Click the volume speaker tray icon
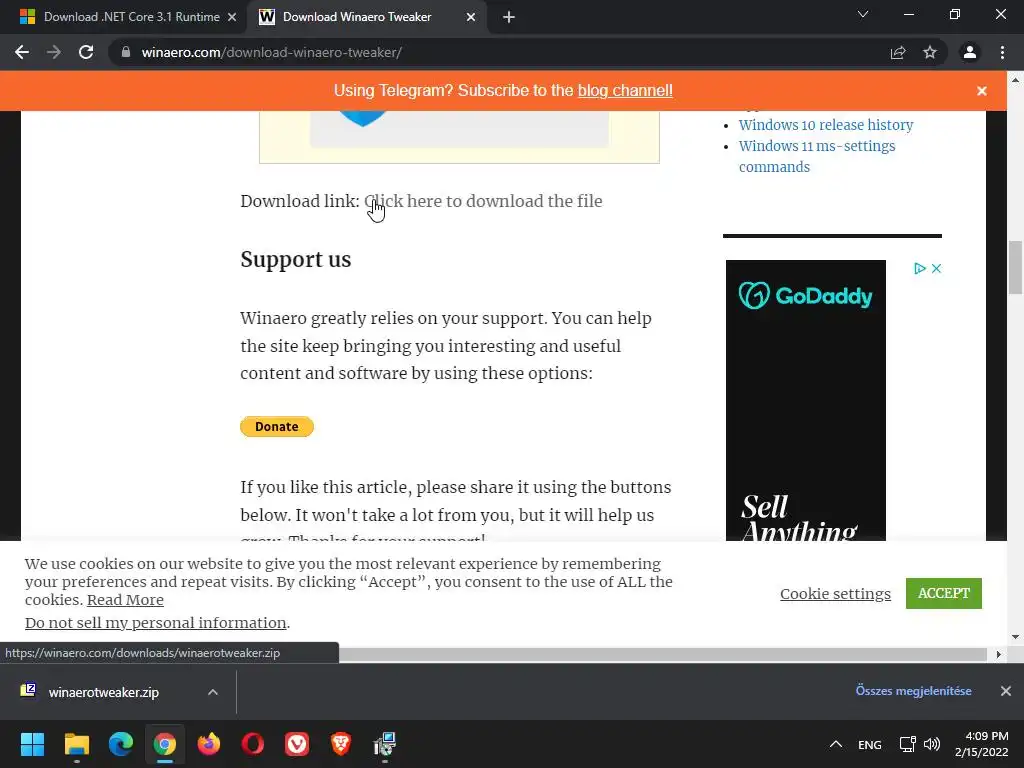Viewport: 1024px width, 768px height. click(x=932, y=744)
